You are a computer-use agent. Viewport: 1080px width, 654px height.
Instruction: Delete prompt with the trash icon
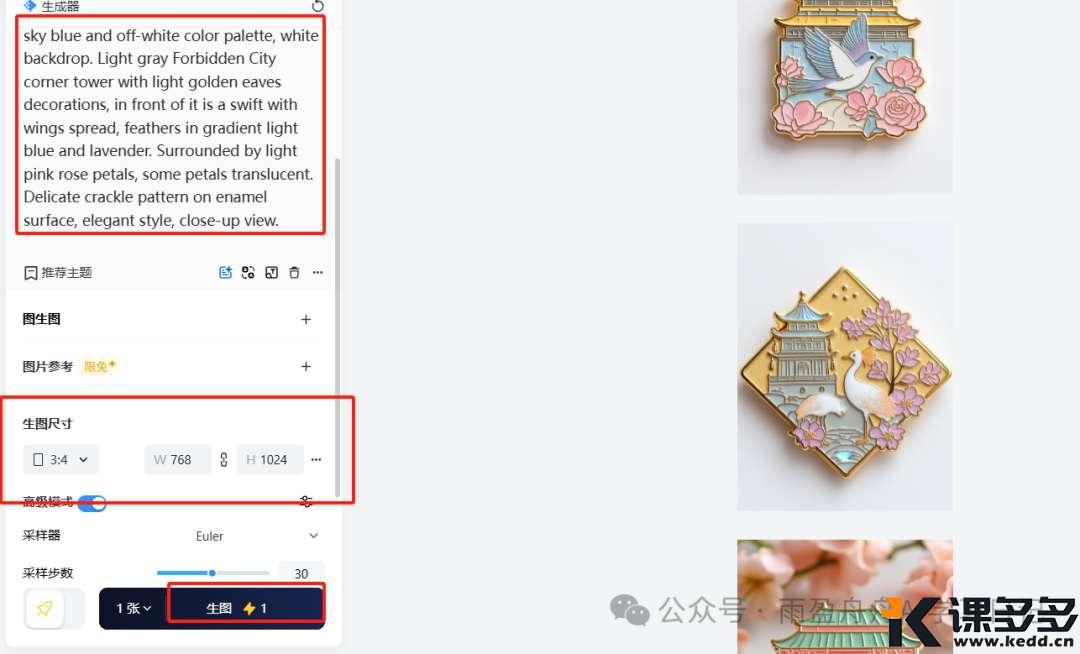[294, 273]
